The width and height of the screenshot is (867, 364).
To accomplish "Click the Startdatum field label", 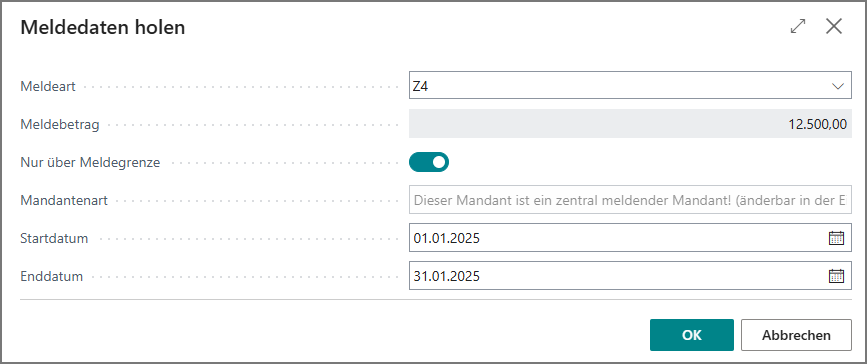I will coord(54,238).
